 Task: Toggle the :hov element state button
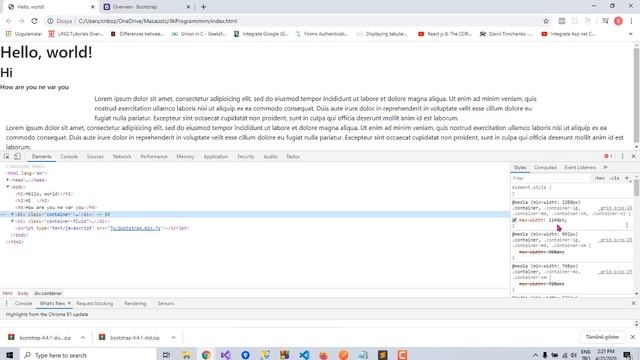[600, 178]
